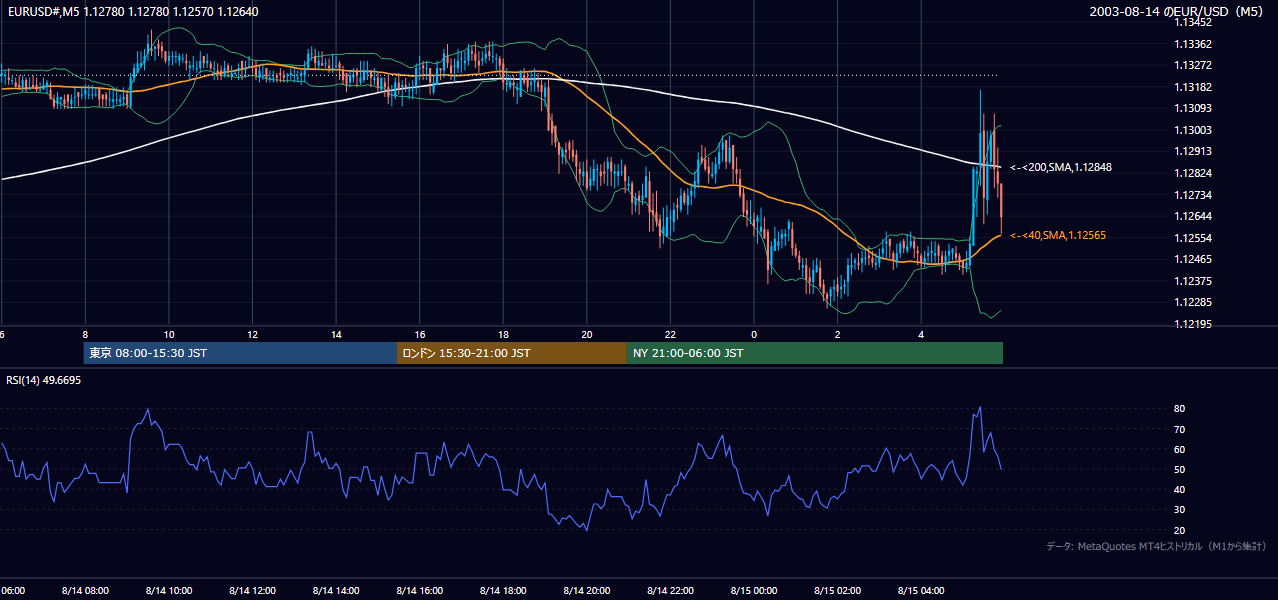Click the RSI(14) 49.6695 indicator label
Viewport: 1278px width, 600px height.
[x=44, y=380]
